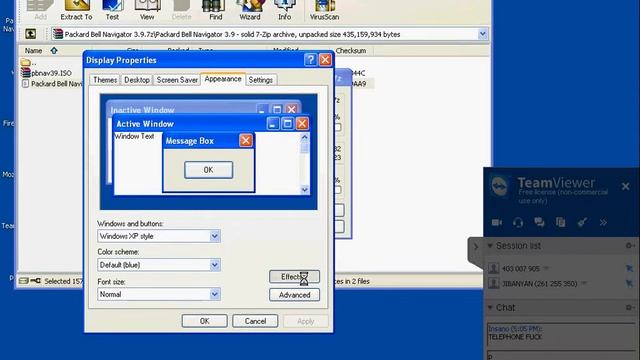The image size is (640, 360).
Task: Switch to the Themes tab
Action: pyautogui.click(x=105, y=80)
